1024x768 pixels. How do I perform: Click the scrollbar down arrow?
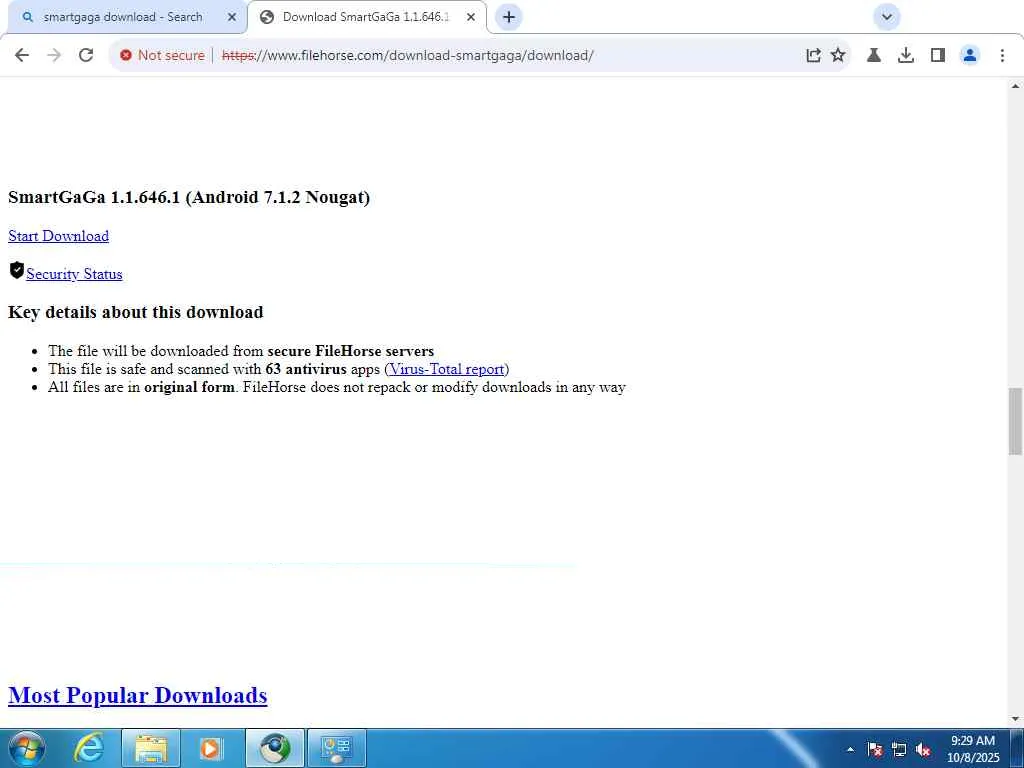[x=1015, y=719]
